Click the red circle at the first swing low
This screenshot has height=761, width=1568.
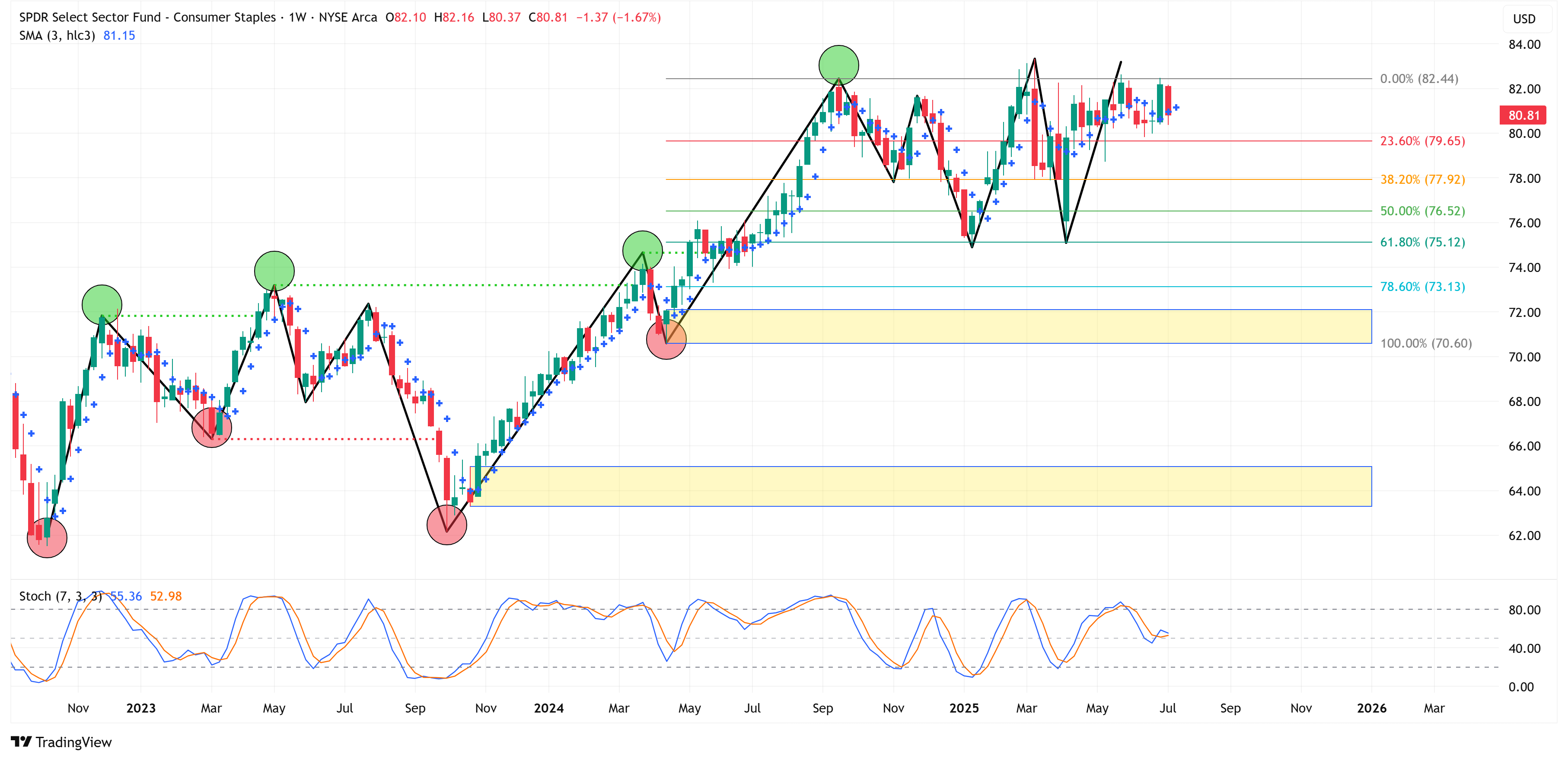click(x=47, y=537)
